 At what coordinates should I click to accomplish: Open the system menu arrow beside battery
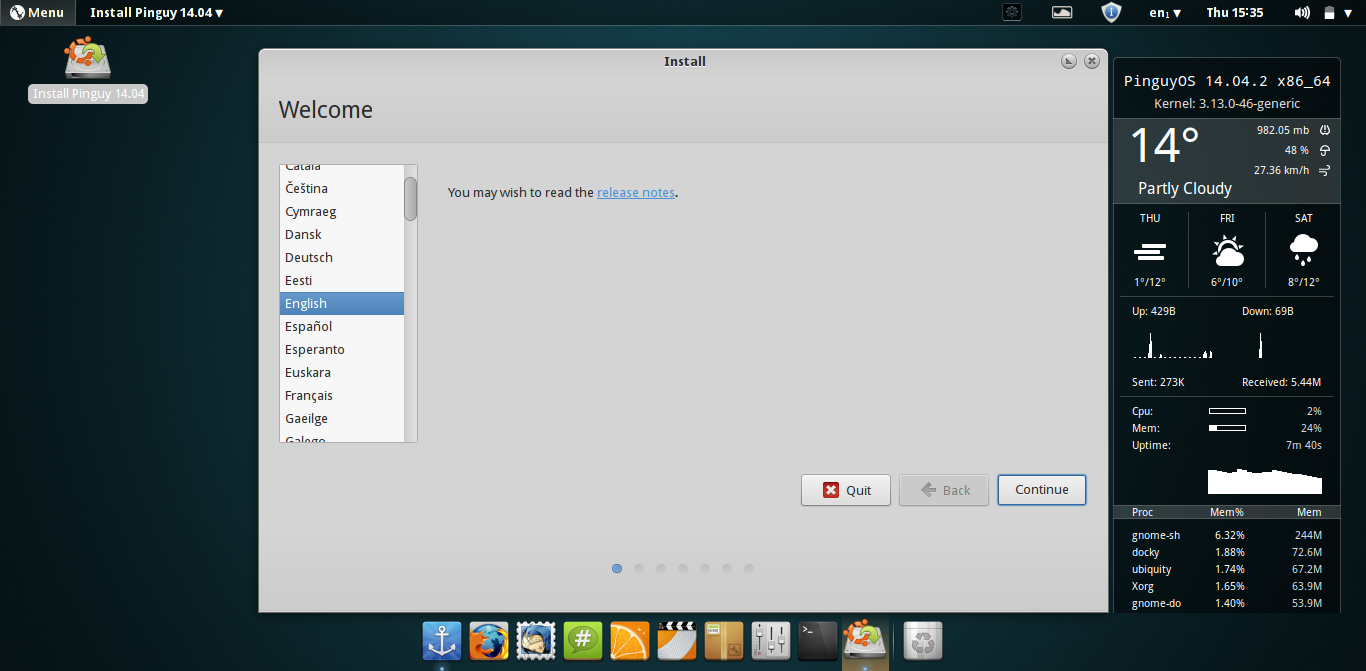coord(1349,12)
